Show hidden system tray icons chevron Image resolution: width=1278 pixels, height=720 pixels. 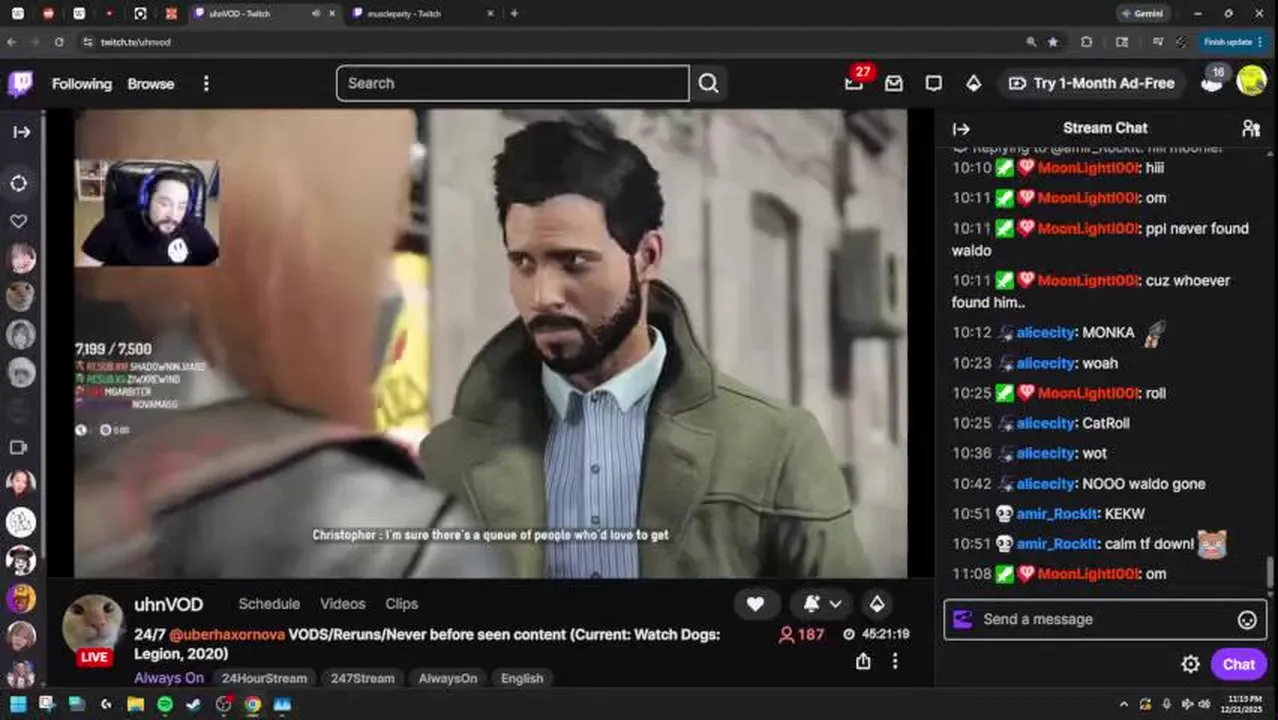(x=1123, y=704)
